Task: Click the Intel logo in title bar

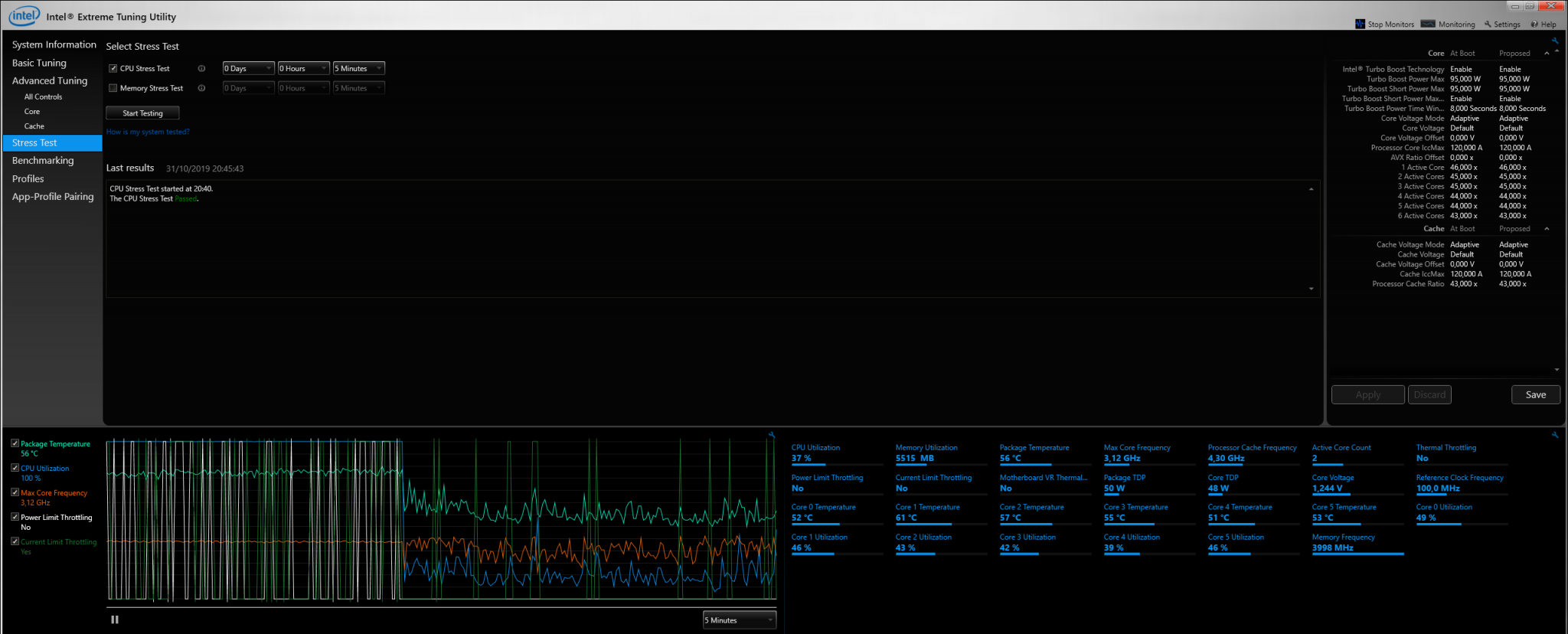Action: click(x=24, y=15)
